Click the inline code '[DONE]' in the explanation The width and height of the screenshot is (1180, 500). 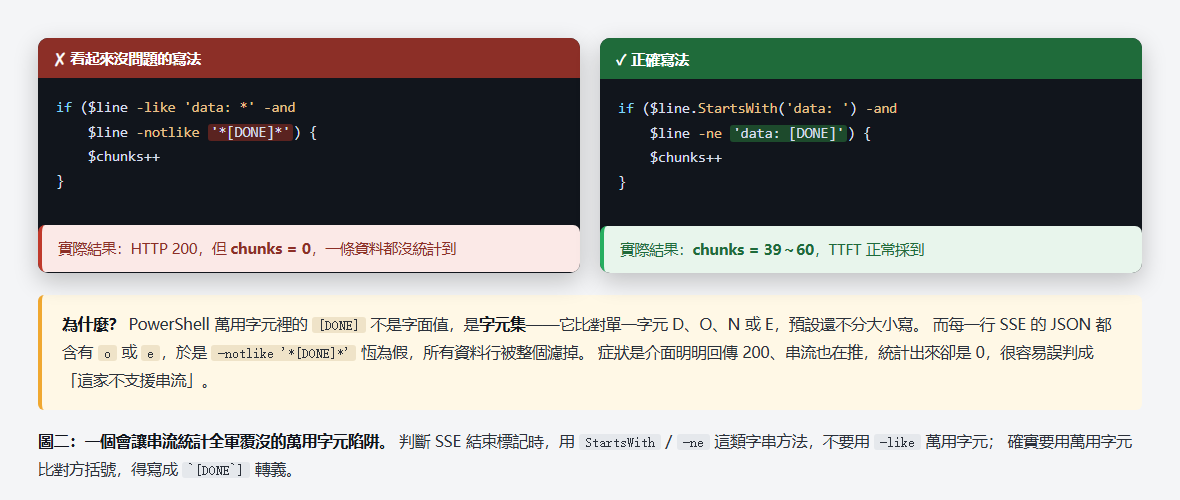[339, 325]
